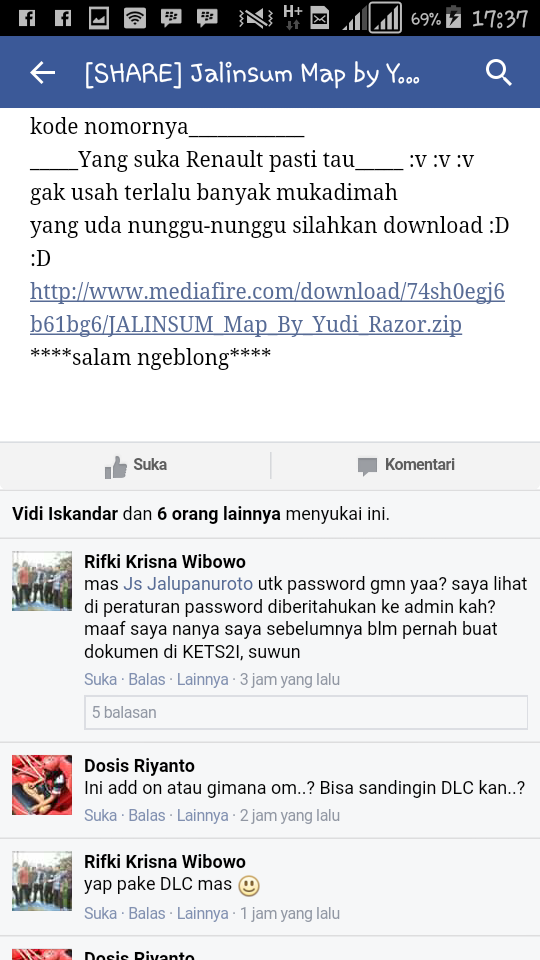Tap the thumbs-up Suka icon
Viewport: 540px width, 960px height.
116,467
